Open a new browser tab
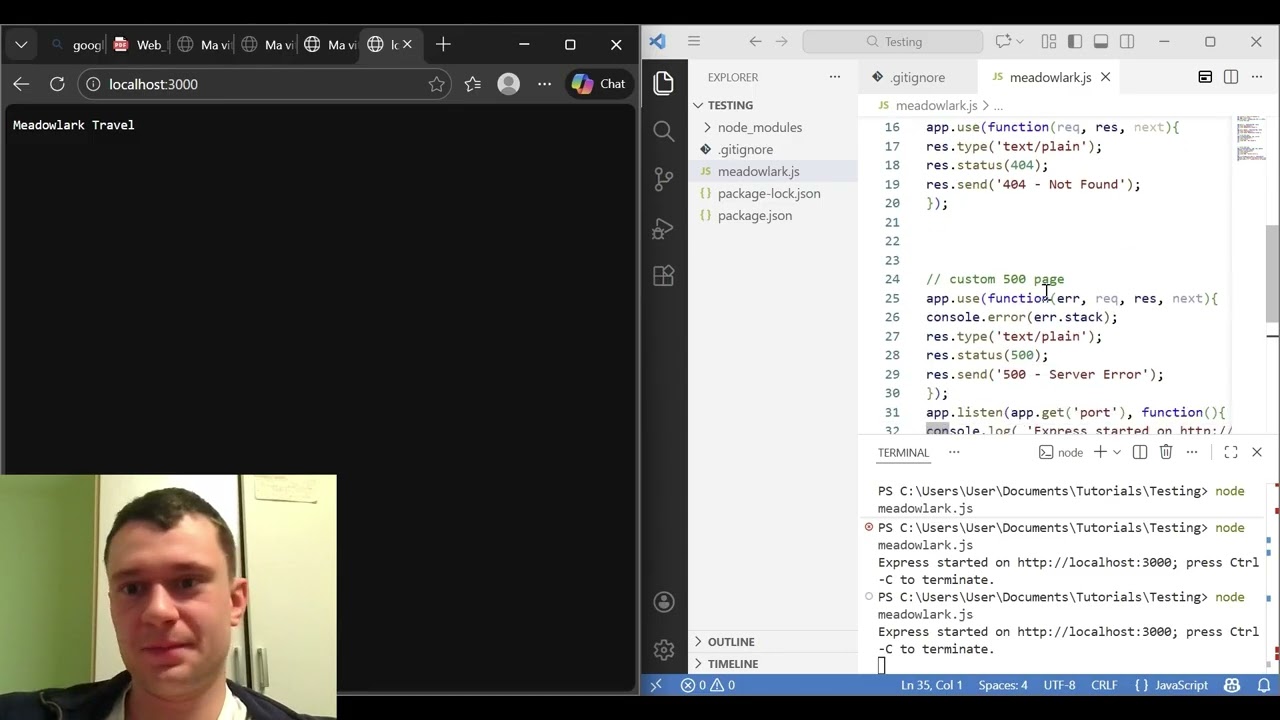The height and width of the screenshot is (720, 1280). pos(443,44)
